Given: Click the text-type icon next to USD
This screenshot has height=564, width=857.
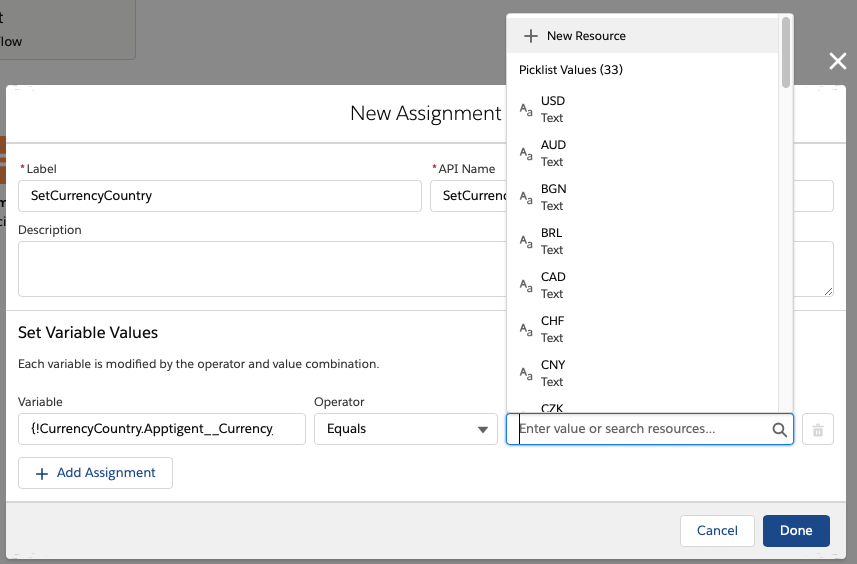Looking at the screenshot, I should click(526, 109).
